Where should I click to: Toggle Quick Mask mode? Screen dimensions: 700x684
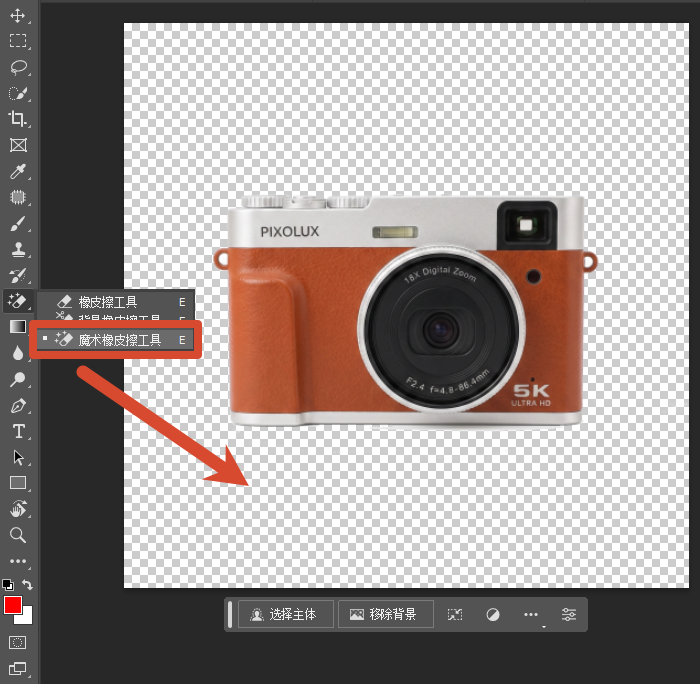17,642
